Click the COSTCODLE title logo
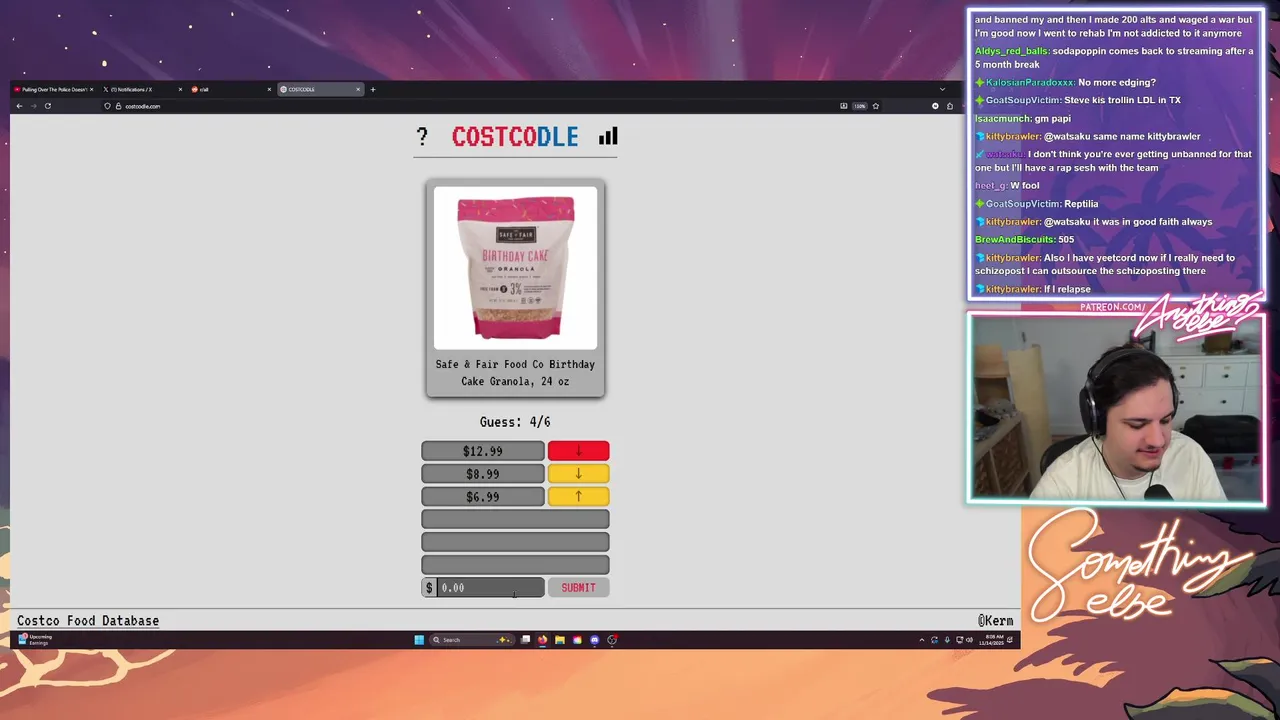The height and width of the screenshot is (720, 1280). click(515, 137)
